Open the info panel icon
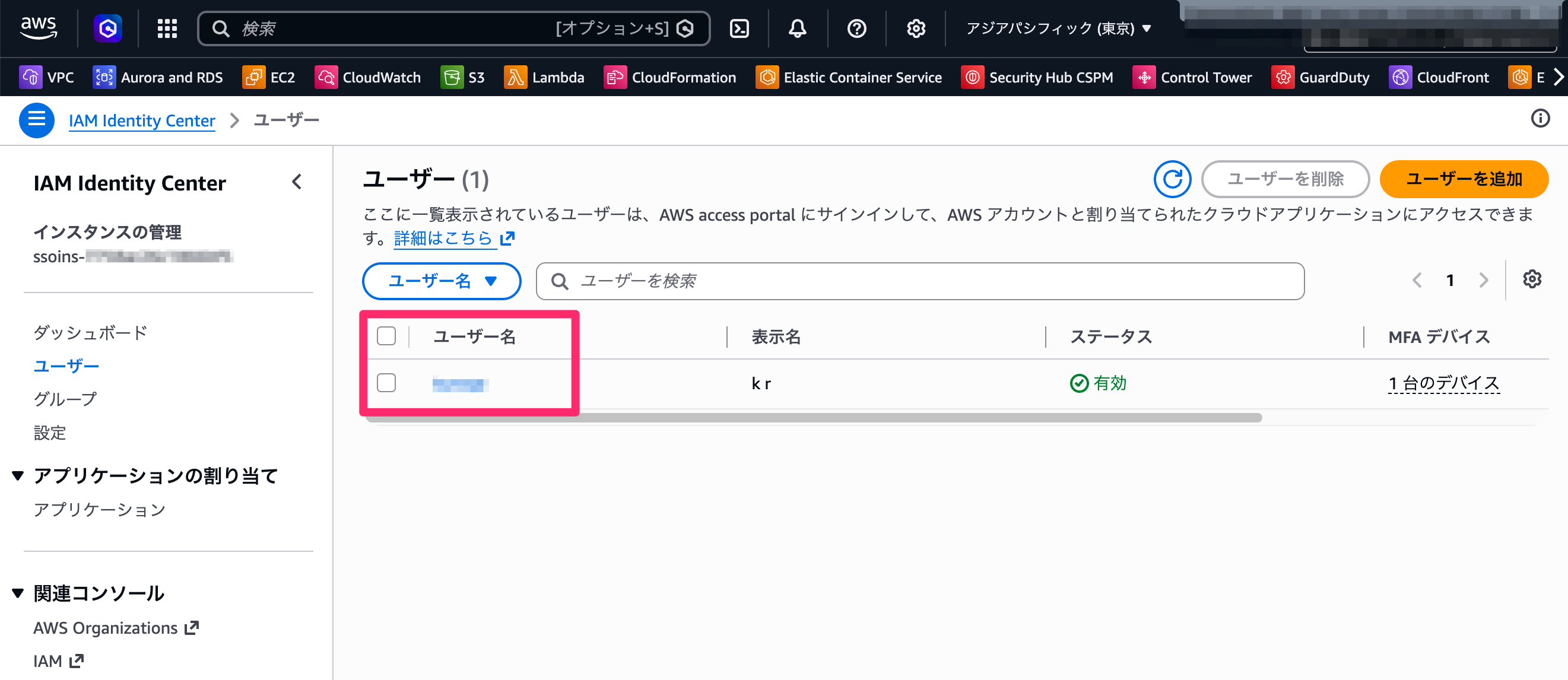 coord(1540,118)
